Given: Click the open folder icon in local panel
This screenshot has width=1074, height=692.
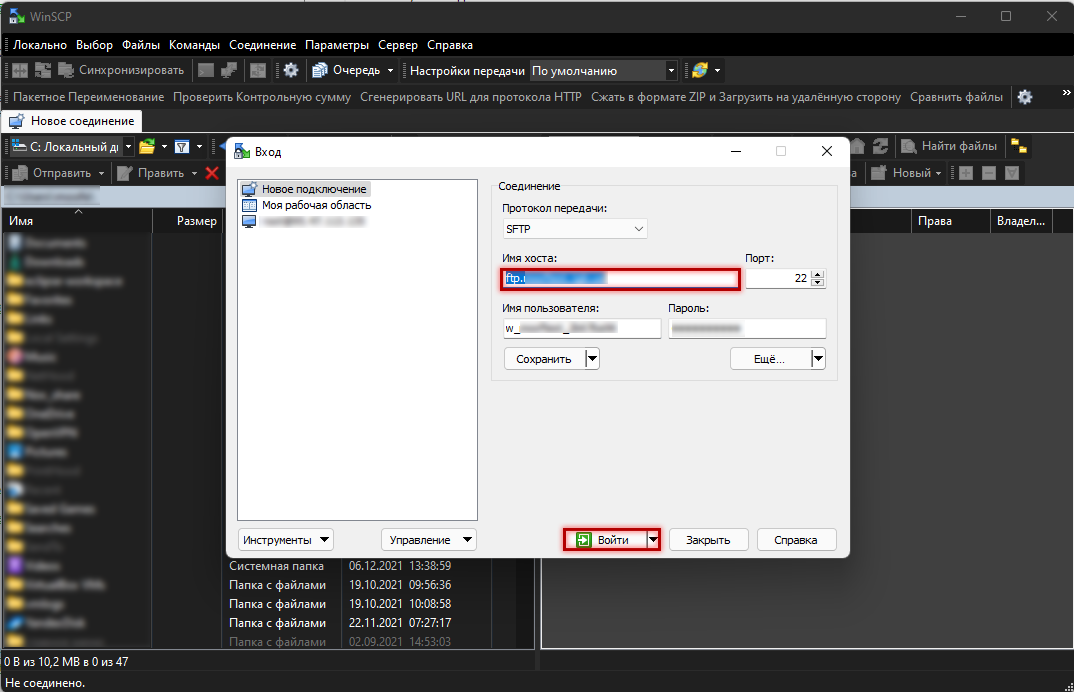Looking at the screenshot, I should pos(147,147).
